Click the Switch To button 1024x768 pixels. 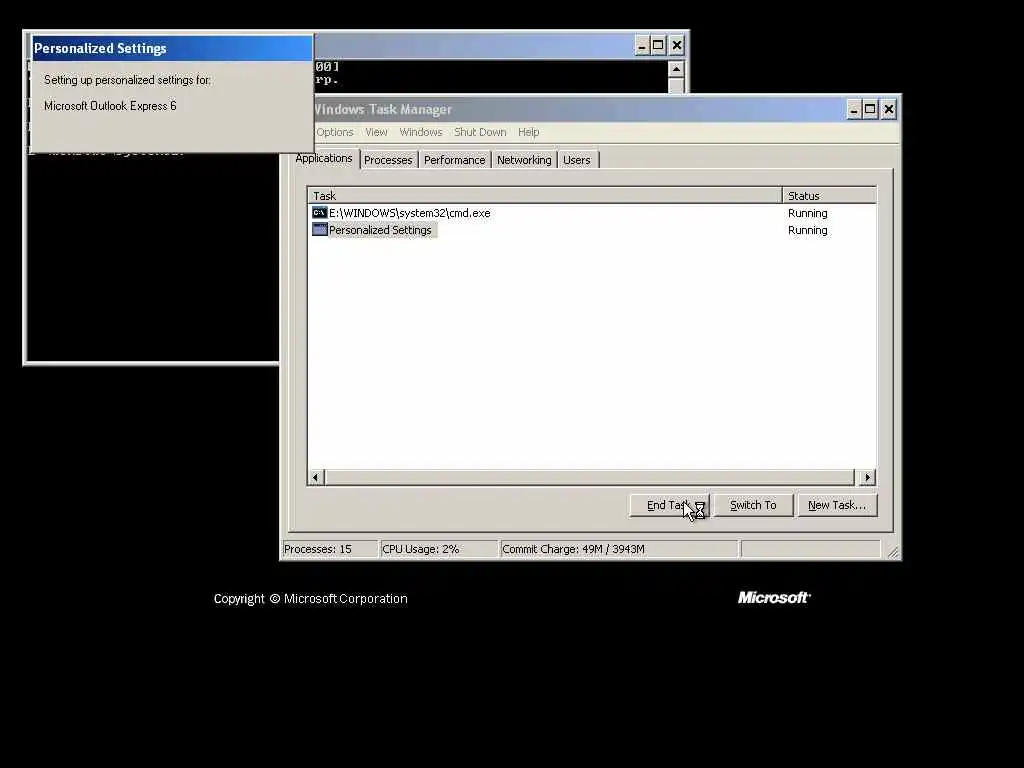coord(753,505)
